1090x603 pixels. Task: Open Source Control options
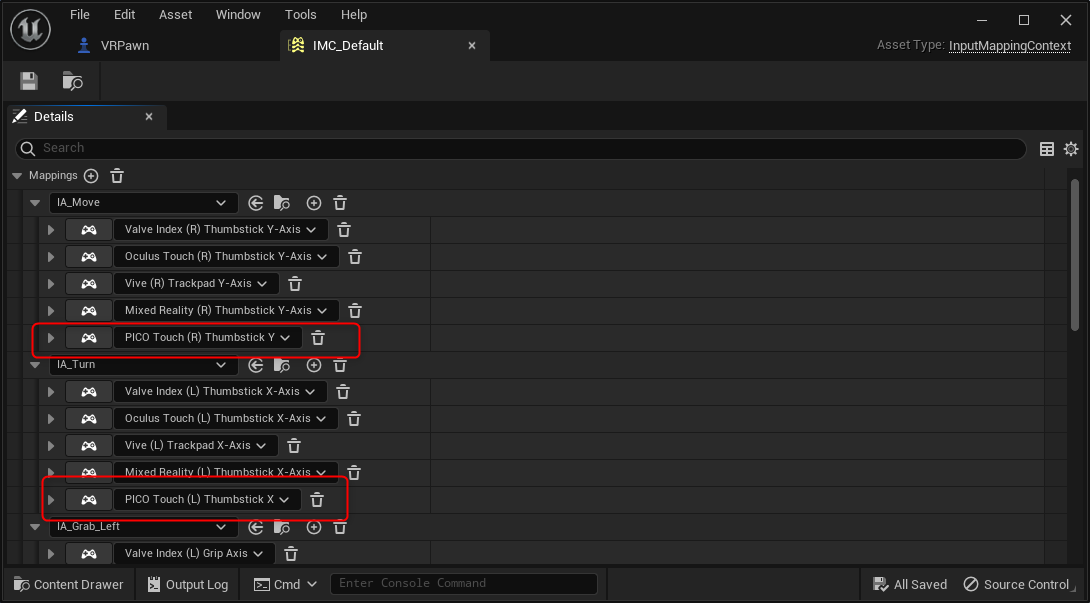click(1016, 584)
